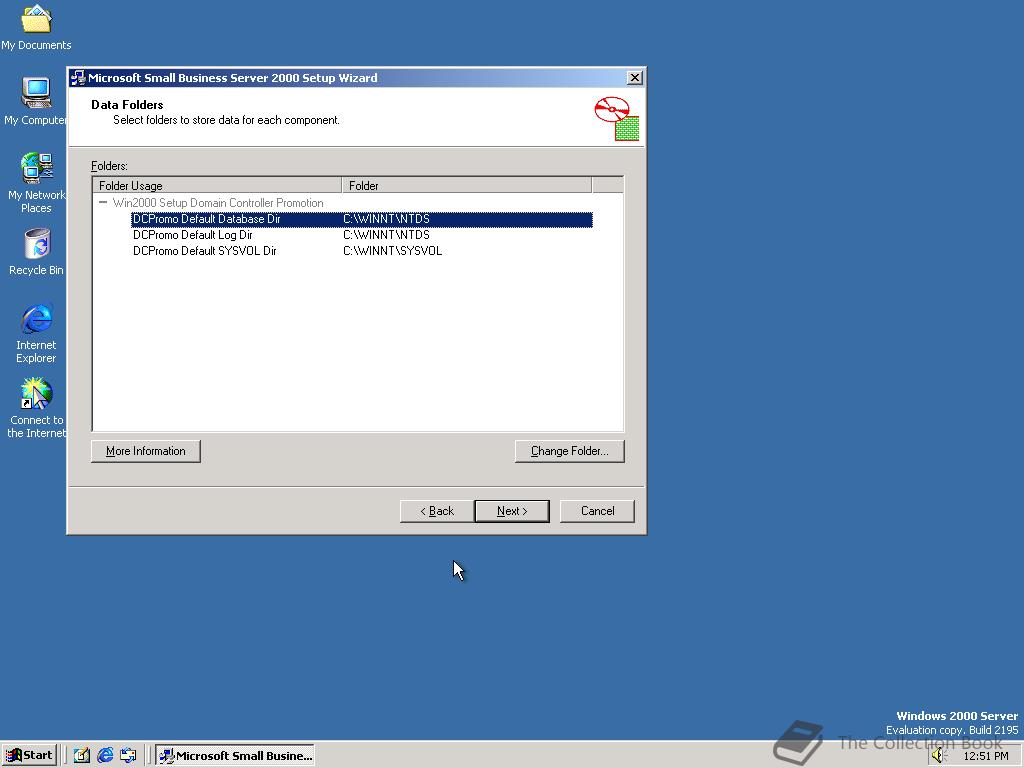Proceed with the Next button
The height and width of the screenshot is (768, 1024).
click(512, 511)
